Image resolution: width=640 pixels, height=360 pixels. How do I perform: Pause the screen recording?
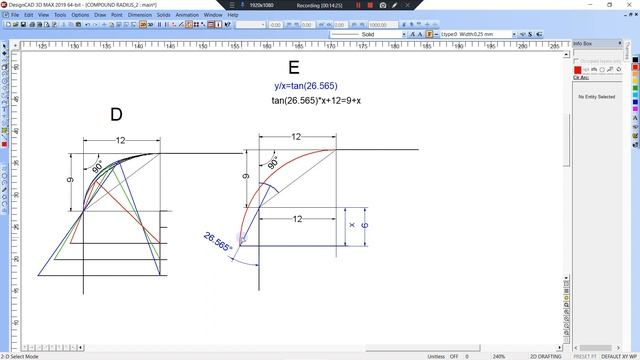click(358, 5)
